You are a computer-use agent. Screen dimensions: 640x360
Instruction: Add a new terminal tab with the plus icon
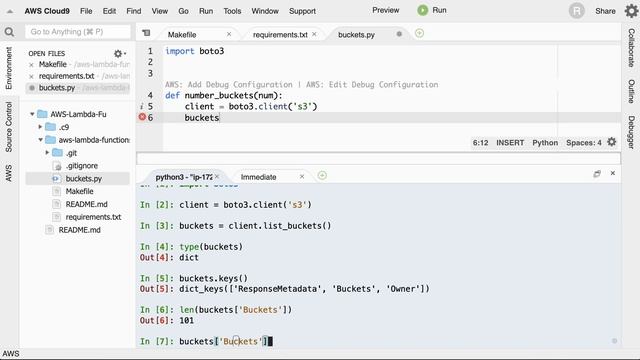[x=322, y=176]
